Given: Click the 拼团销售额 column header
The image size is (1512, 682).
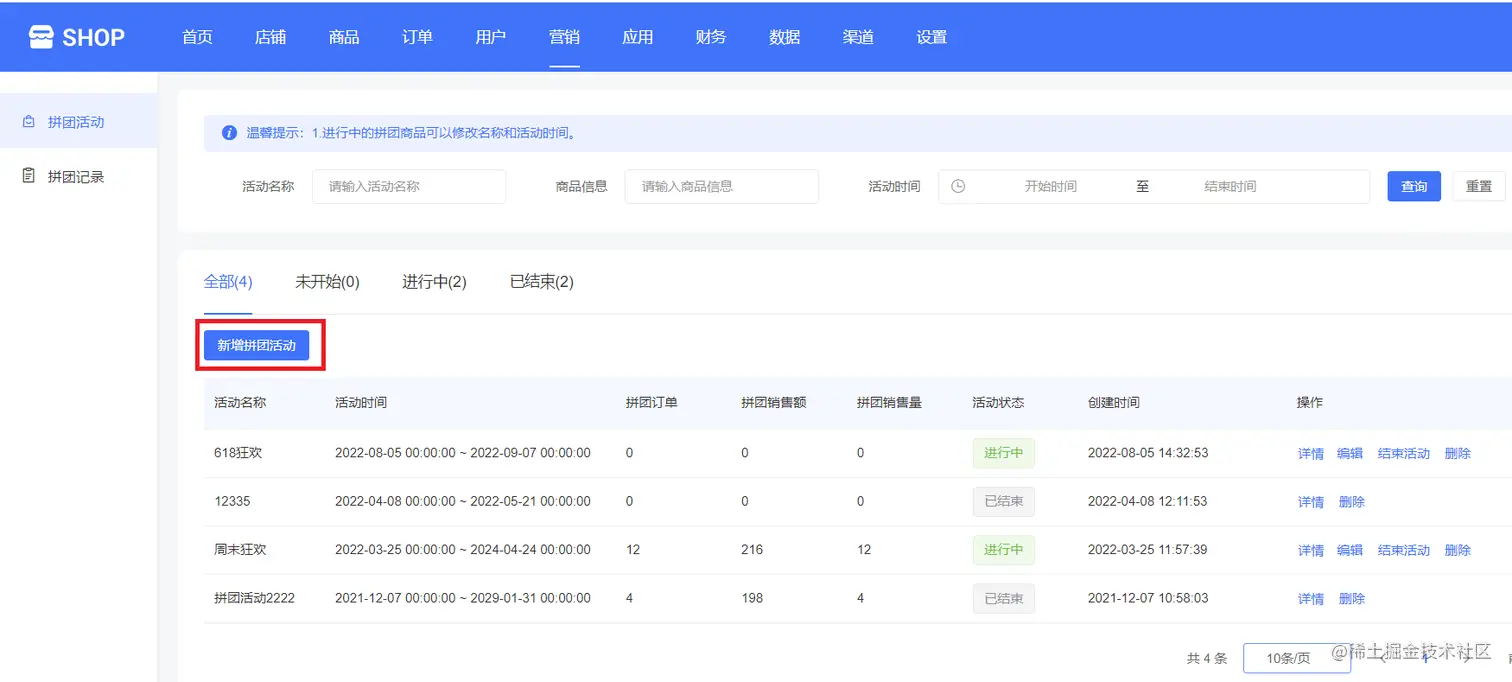Looking at the screenshot, I should tap(774, 402).
